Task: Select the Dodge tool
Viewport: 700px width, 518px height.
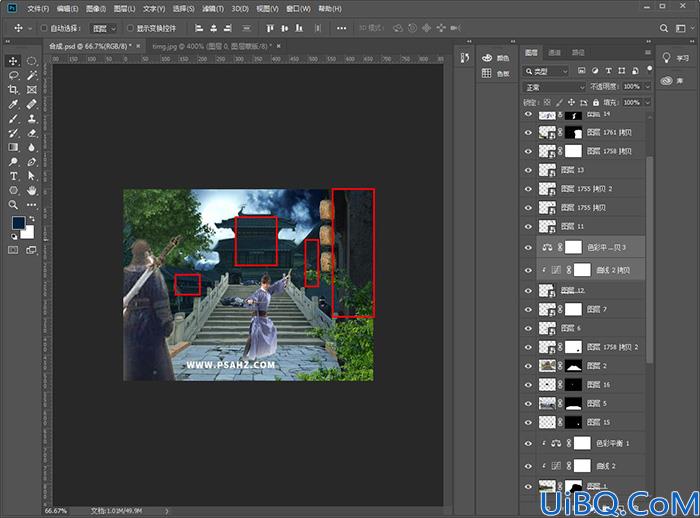Action: click(13, 162)
